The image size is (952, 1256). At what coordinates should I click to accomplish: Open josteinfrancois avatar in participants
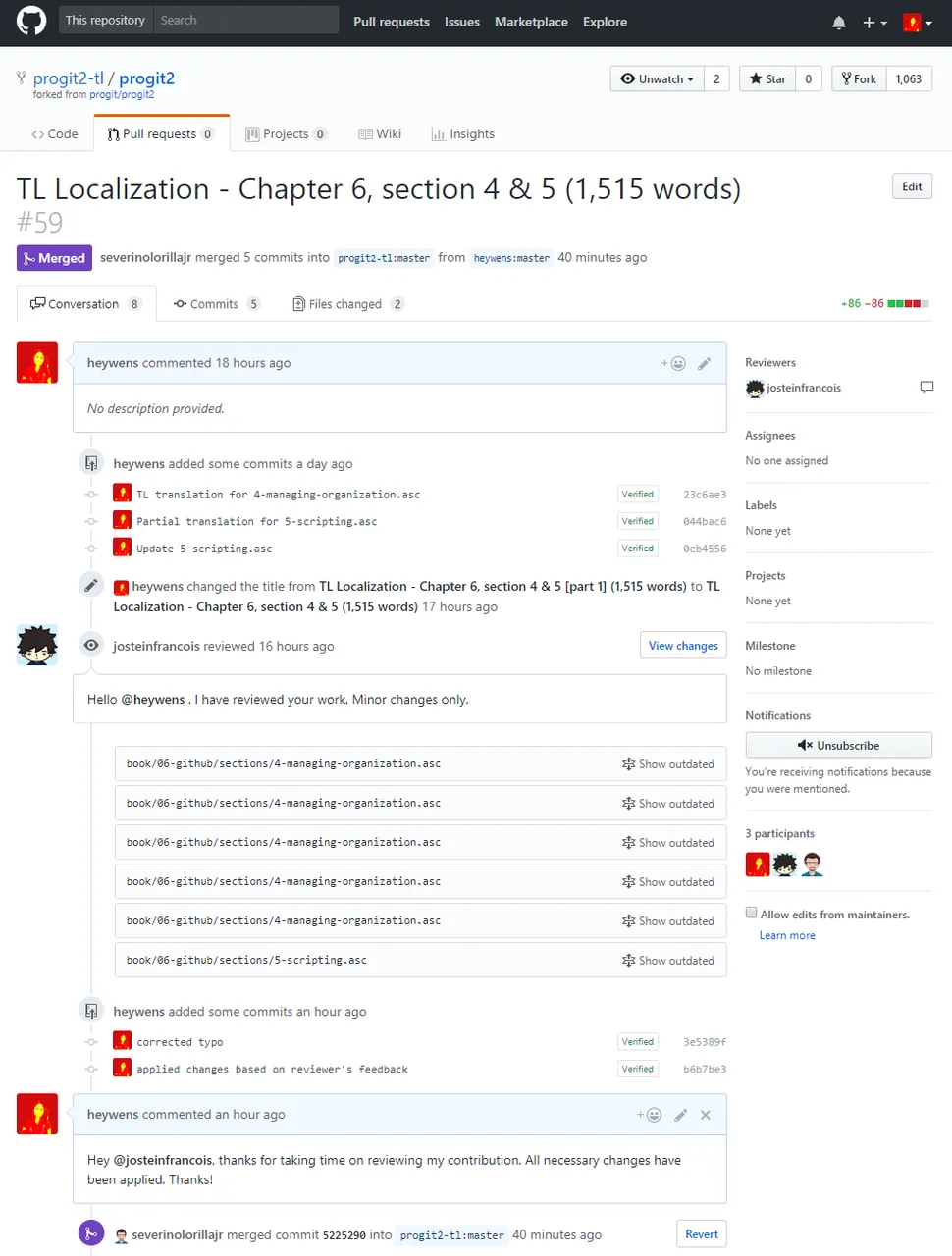click(785, 864)
